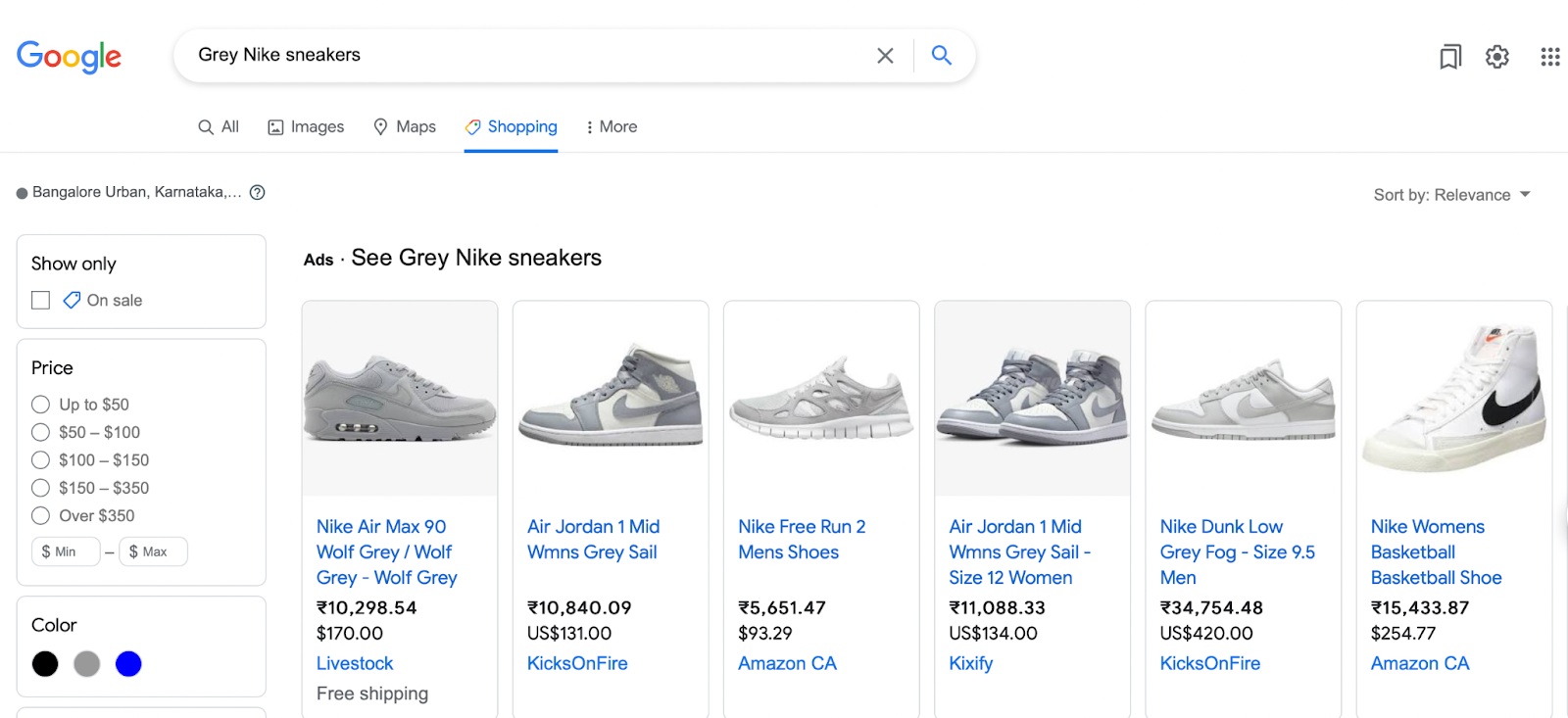Image resolution: width=1568 pixels, height=718 pixels.
Task: Open Nike Dunk Low Grey Fog link
Action: click(x=1238, y=552)
